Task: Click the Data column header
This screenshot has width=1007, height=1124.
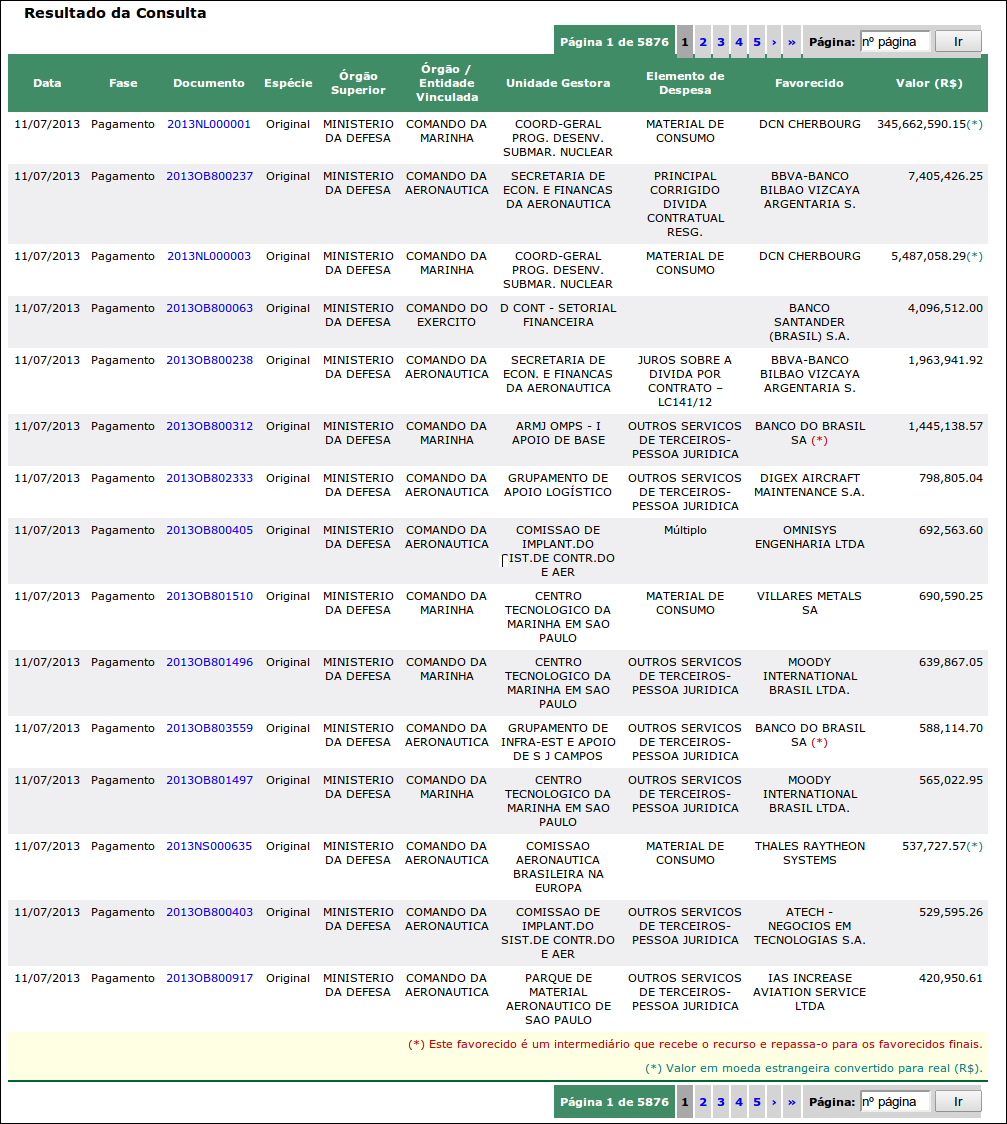Action: pos(47,83)
